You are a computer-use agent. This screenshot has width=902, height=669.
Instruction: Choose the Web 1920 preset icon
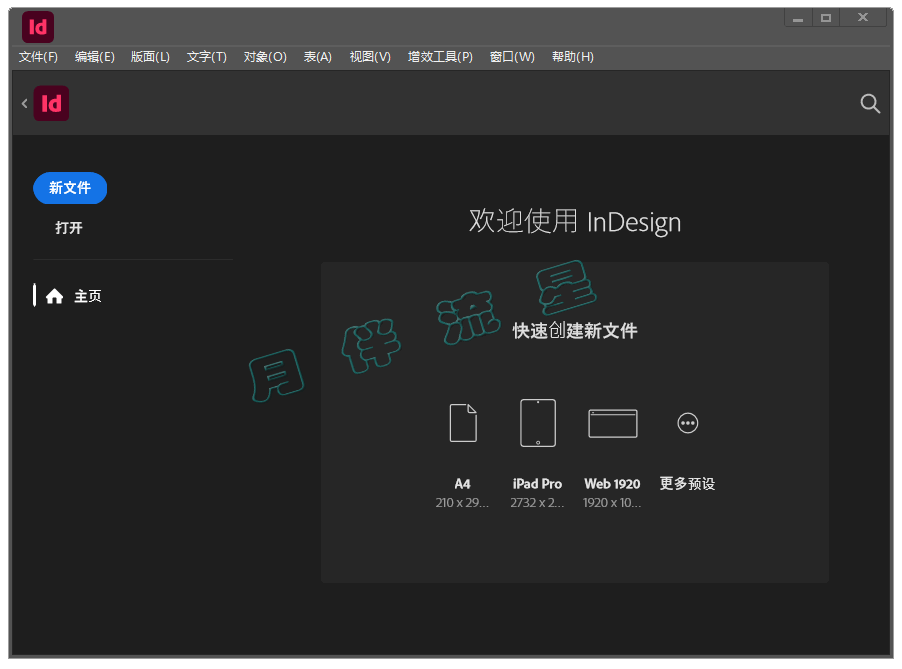[x=612, y=423]
